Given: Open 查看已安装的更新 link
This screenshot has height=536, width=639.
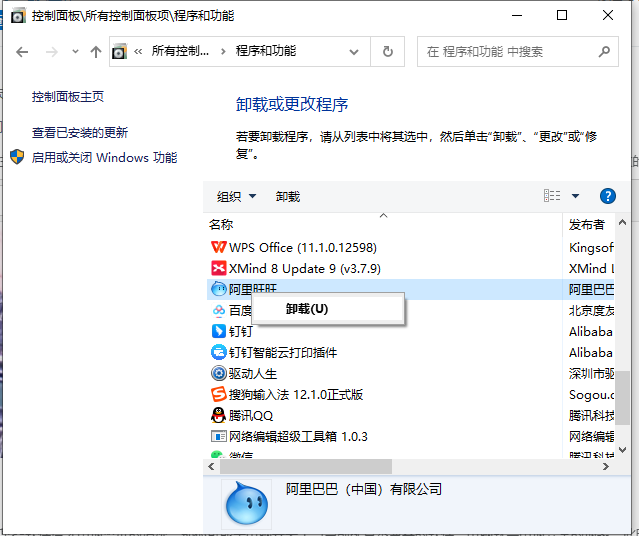Looking at the screenshot, I should point(80,132).
